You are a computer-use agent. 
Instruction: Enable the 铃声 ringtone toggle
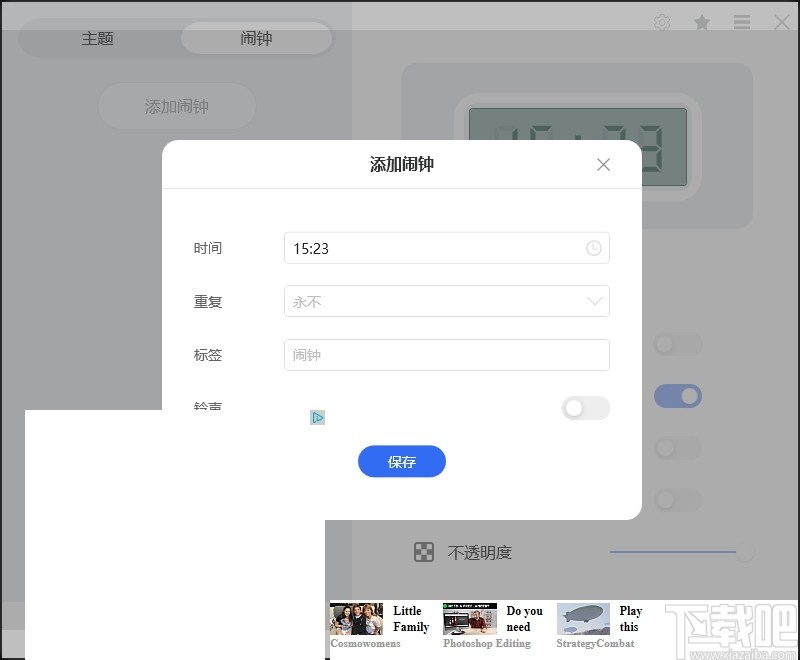[x=585, y=408]
